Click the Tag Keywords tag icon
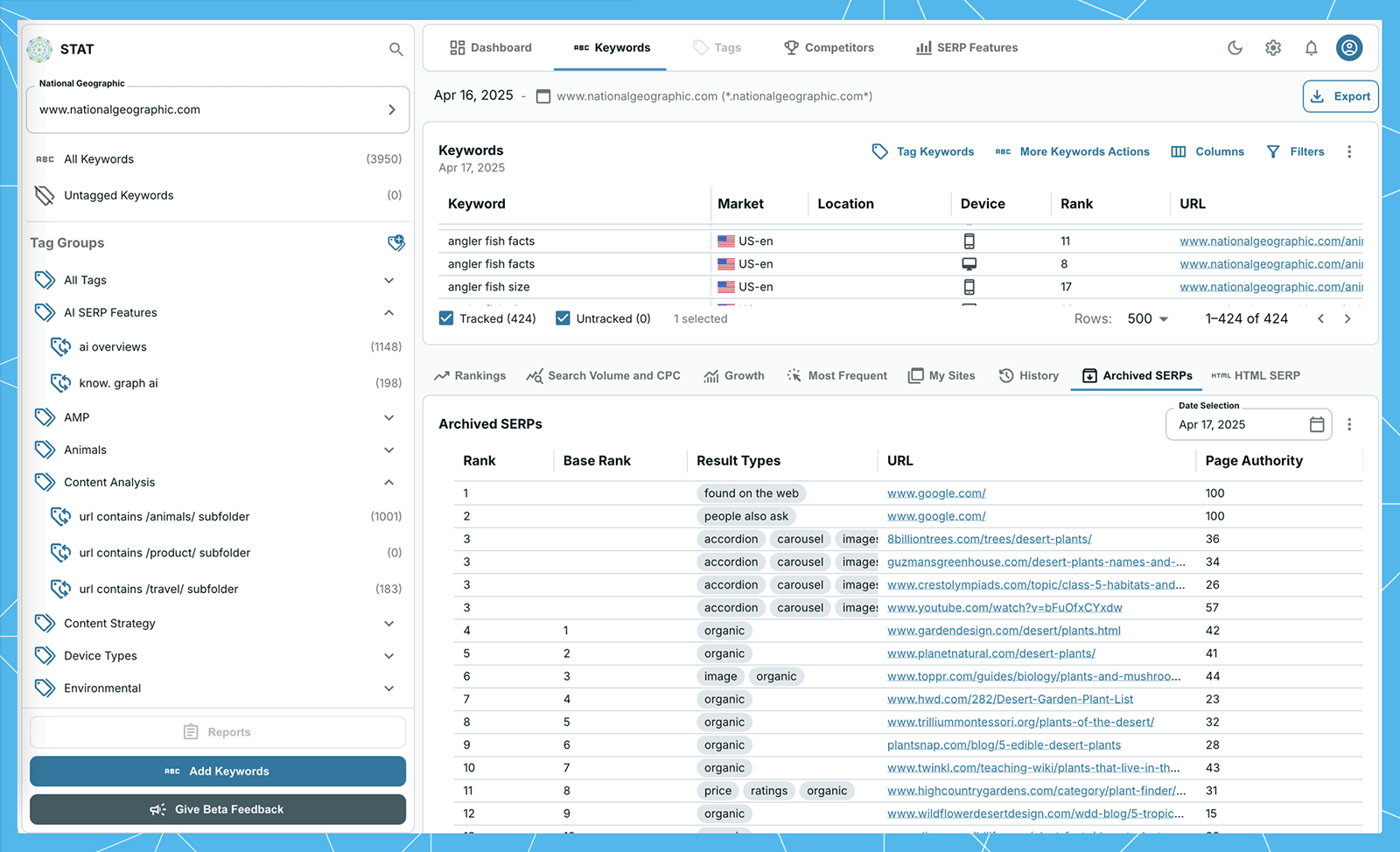 click(x=879, y=151)
